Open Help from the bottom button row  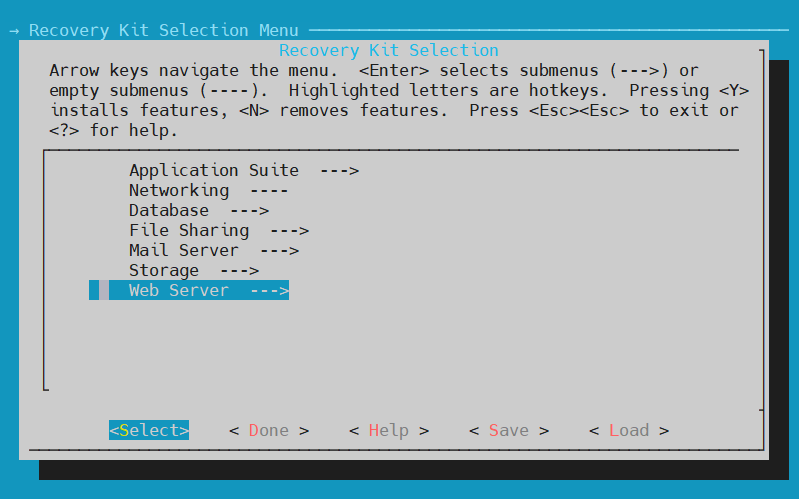tap(389, 430)
